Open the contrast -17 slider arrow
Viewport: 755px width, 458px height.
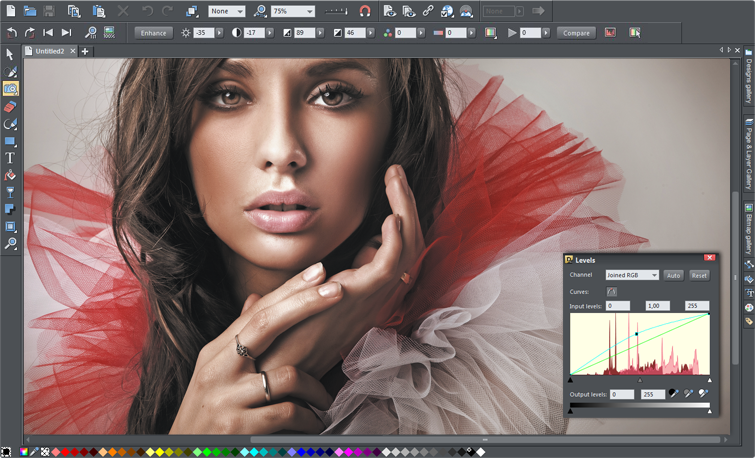click(x=270, y=33)
